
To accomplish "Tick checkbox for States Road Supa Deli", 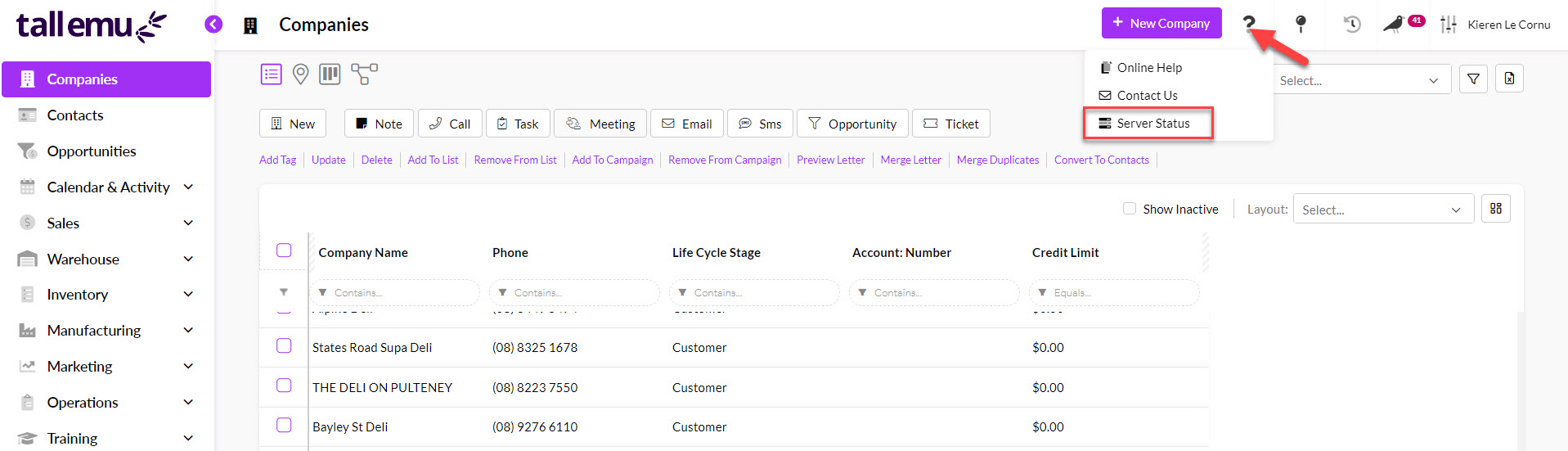I will coord(284,346).
